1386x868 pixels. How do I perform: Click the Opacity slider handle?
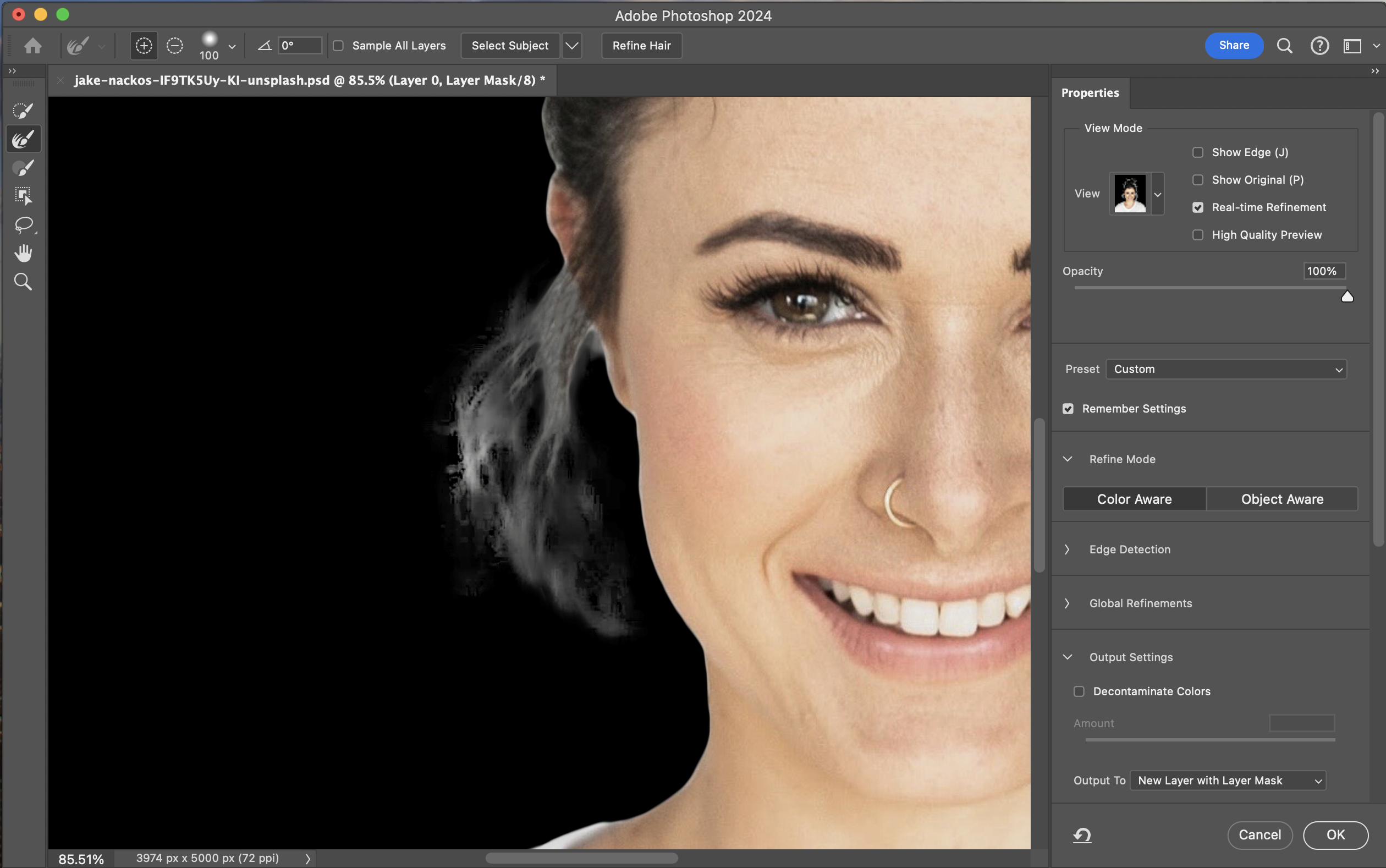click(x=1347, y=297)
